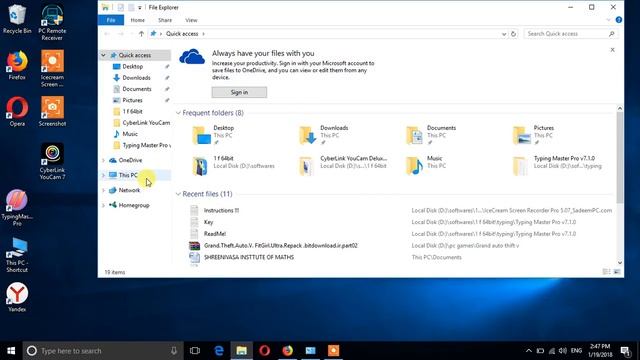Image resolution: width=640 pixels, height=360 pixels.
Task: Click File Explorer taskbar icon
Action: click(242, 351)
